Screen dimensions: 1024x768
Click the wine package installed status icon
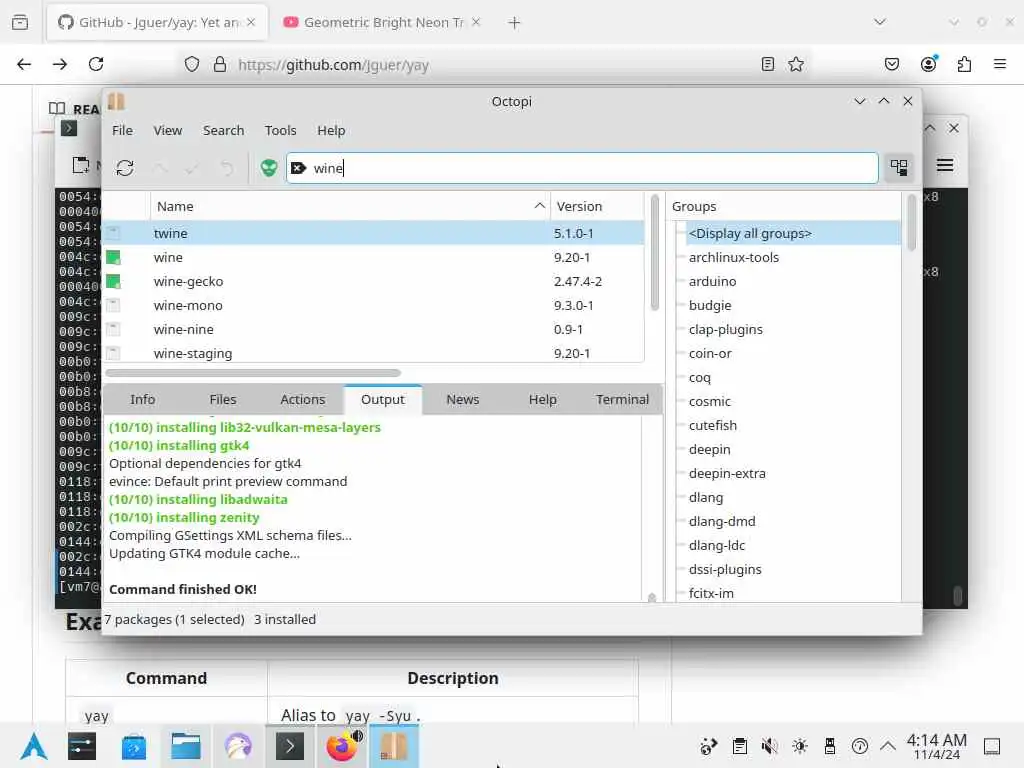tap(113, 257)
